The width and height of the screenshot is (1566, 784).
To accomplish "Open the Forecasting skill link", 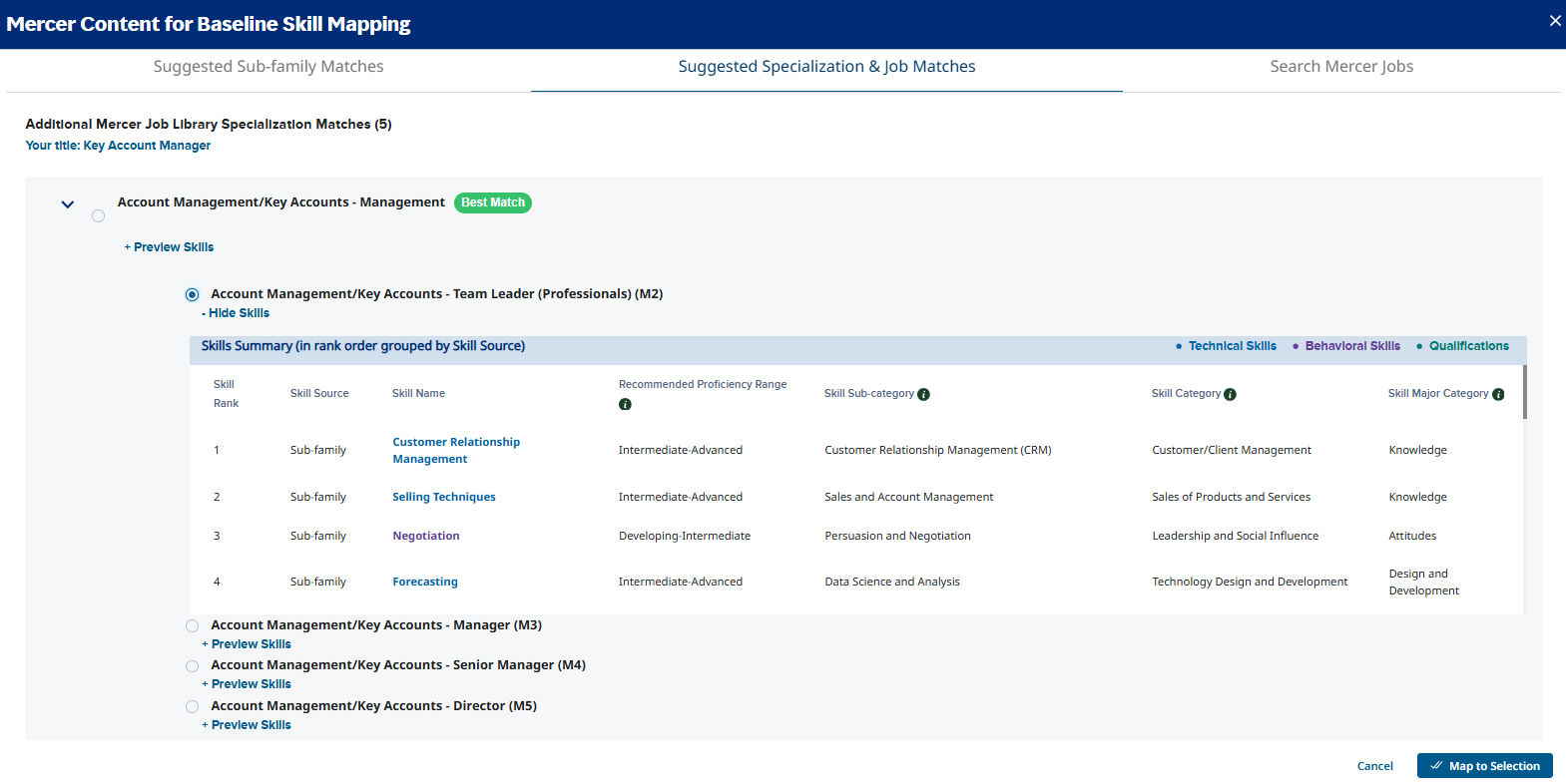I will (425, 582).
